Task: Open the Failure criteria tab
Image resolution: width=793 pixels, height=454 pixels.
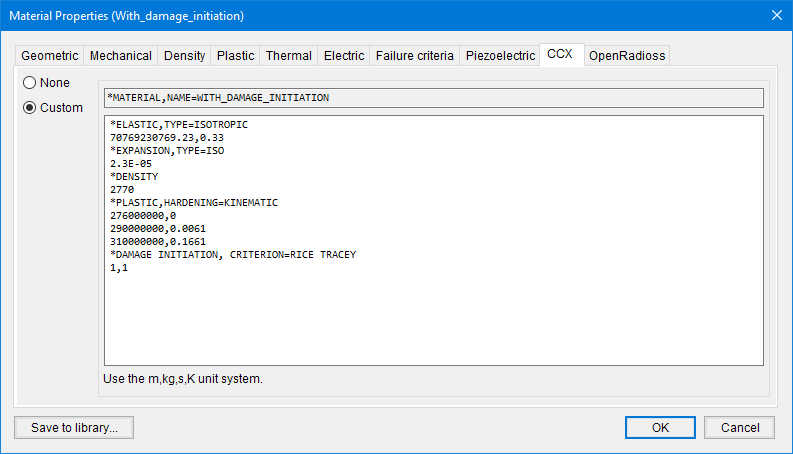Action: click(x=414, y=56)
